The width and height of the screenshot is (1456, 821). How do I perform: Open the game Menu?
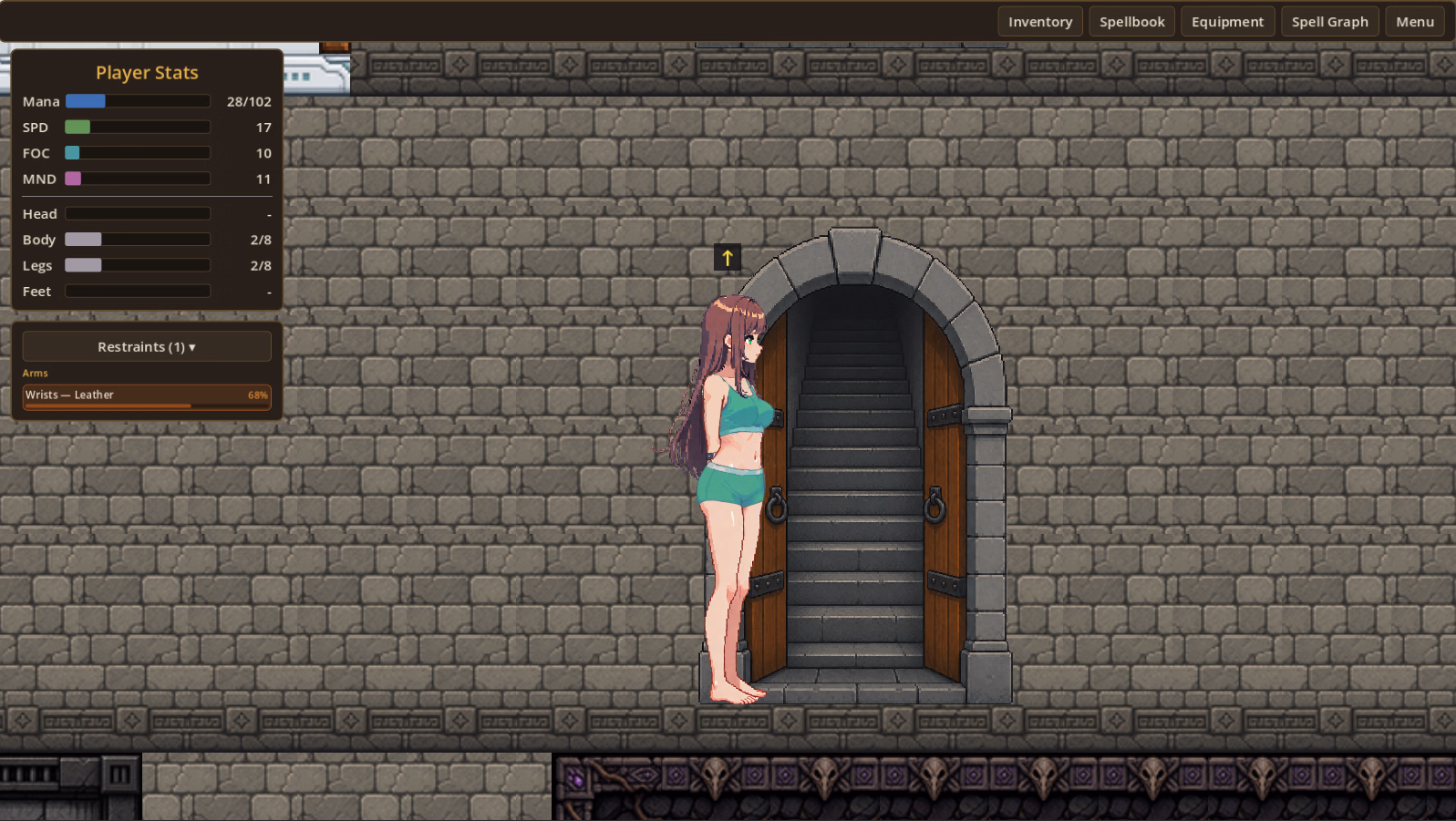pos(1415,22)
